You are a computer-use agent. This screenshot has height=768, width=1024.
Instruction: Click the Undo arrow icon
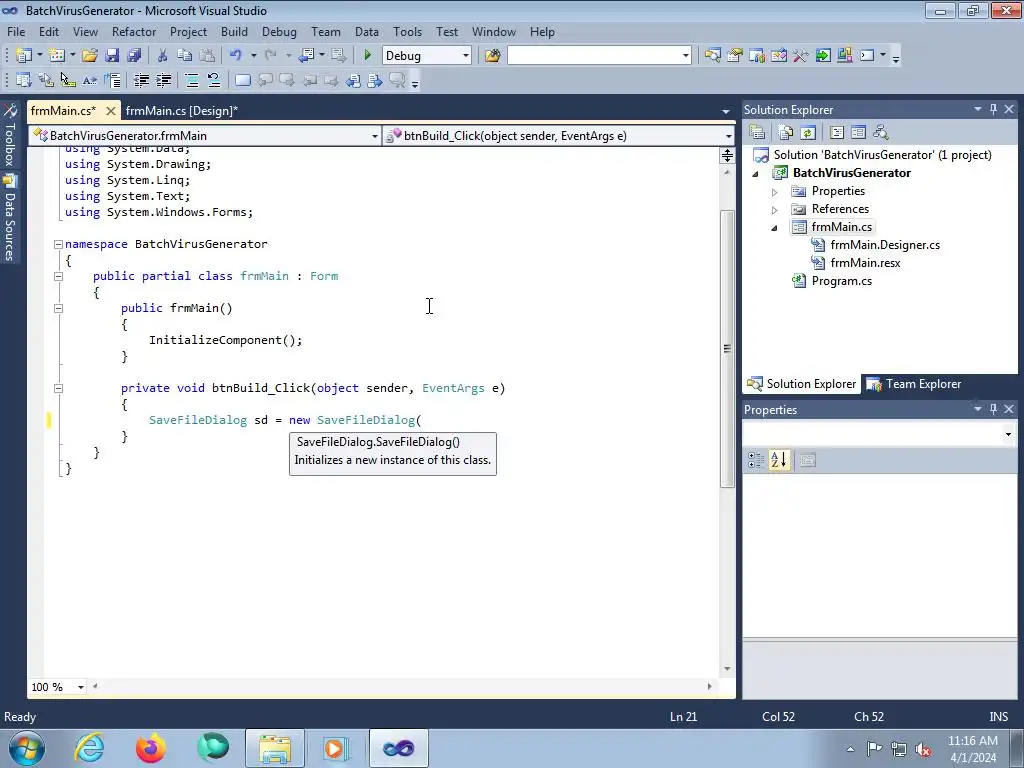(x=236, y=56)
